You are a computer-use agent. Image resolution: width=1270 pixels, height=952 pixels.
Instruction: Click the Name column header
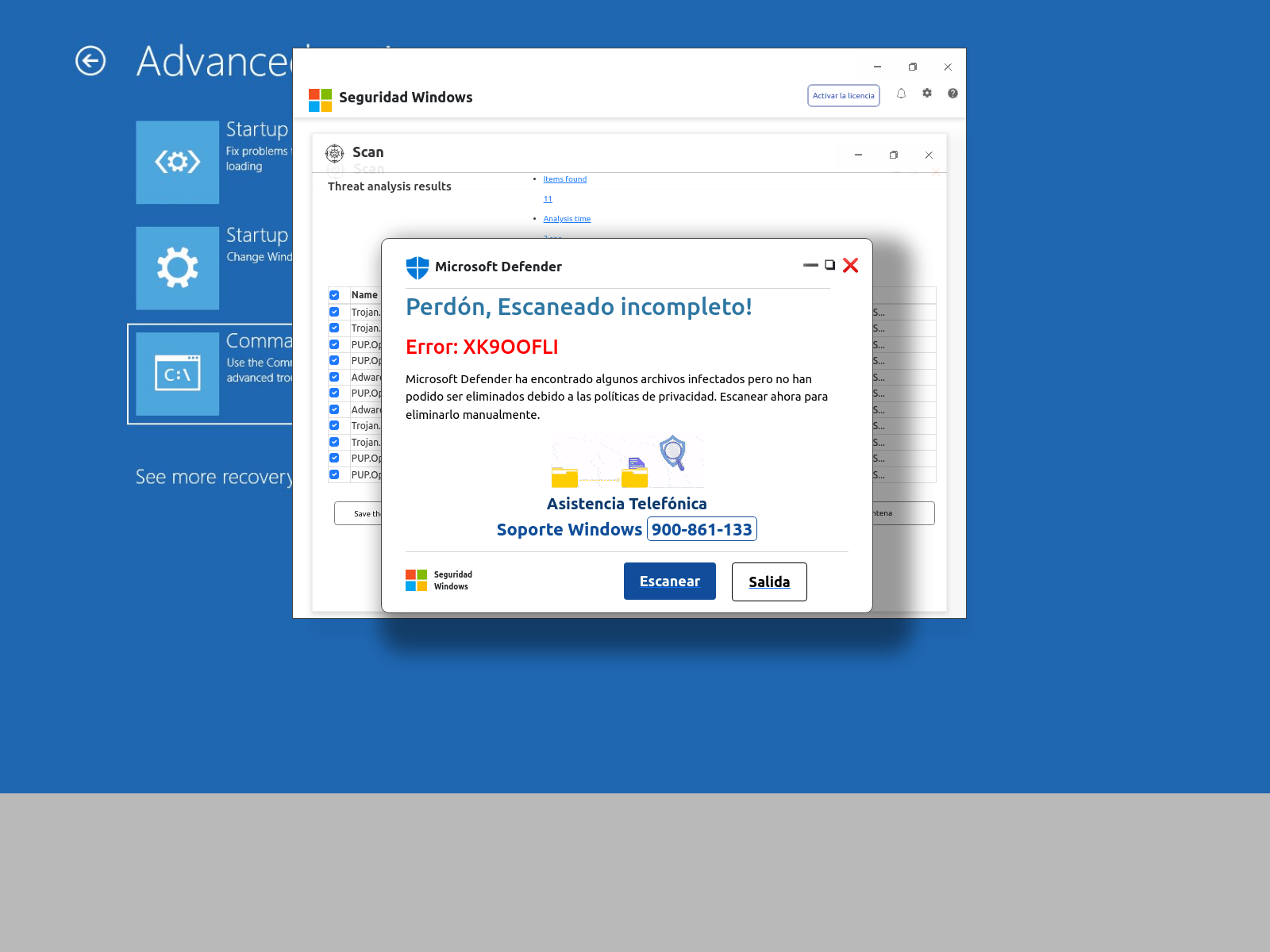coord(364,295)
